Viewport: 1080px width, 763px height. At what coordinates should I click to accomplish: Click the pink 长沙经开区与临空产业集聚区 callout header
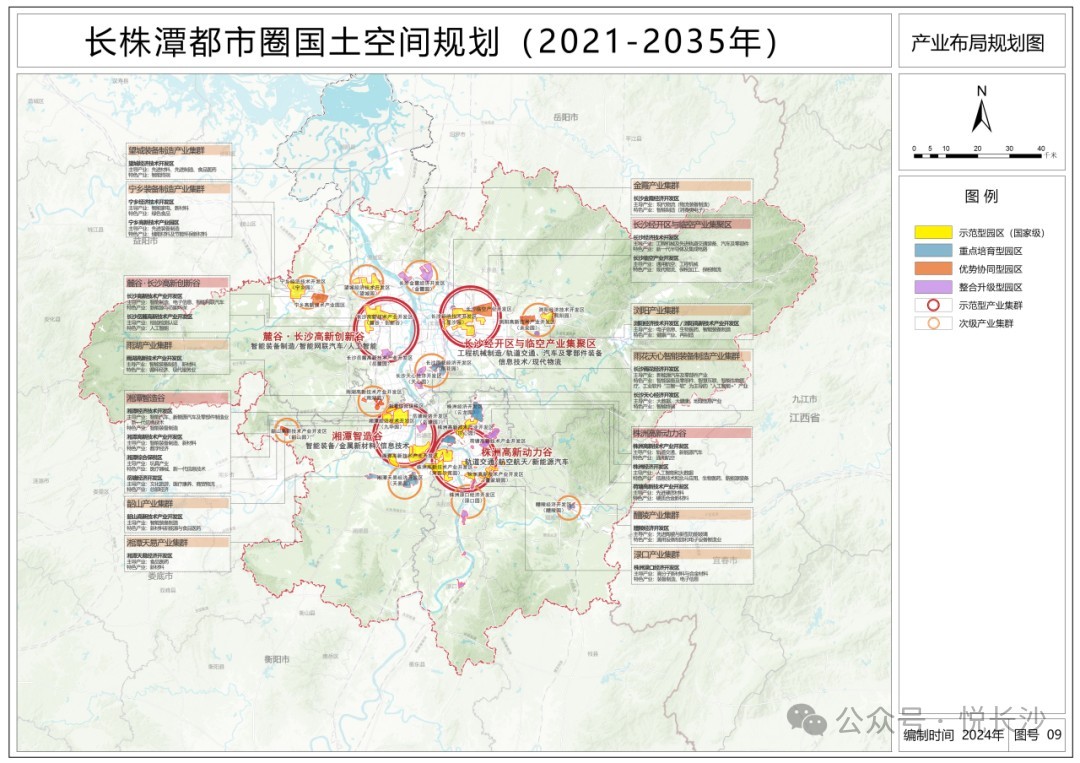tap(692, 224)
